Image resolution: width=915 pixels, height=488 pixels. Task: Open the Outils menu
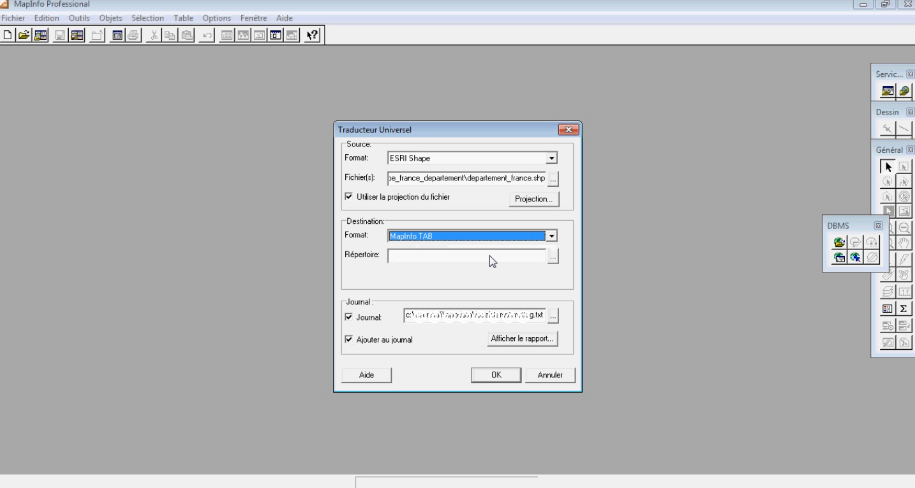79,18
